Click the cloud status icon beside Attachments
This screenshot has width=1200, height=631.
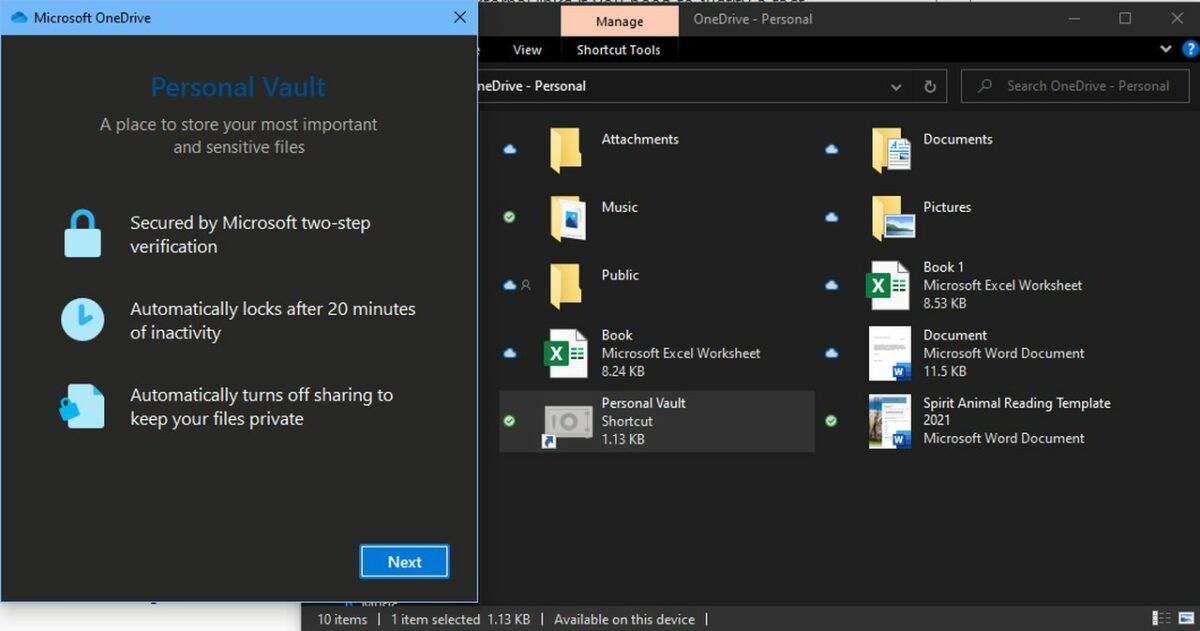510,149
